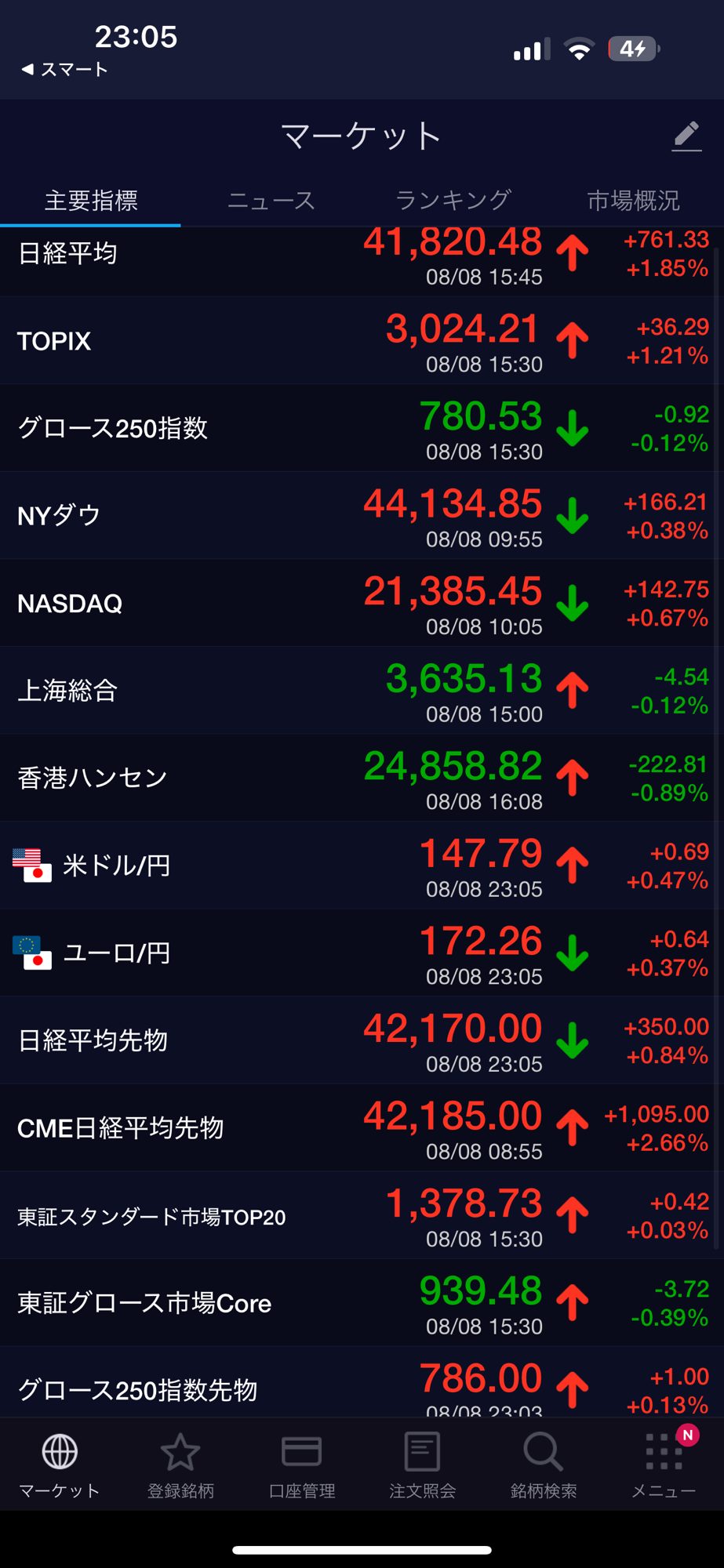The image size is (724, 1568).
Task: Switch to the ニュース tab
Action: [x=271, y=201]
